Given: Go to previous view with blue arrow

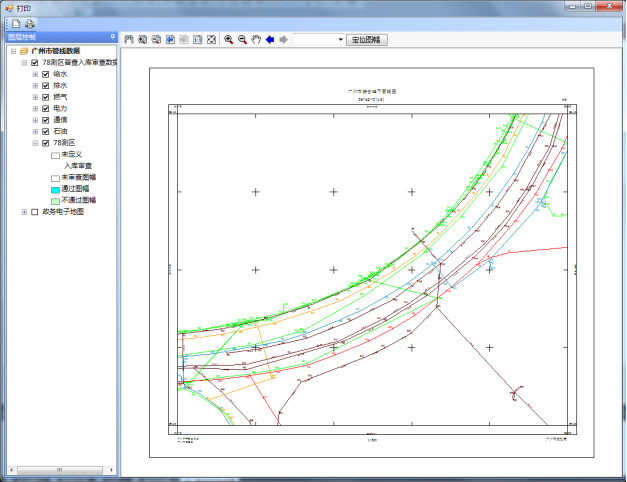Looking at the screenshot, I should [x=270, y=40].
